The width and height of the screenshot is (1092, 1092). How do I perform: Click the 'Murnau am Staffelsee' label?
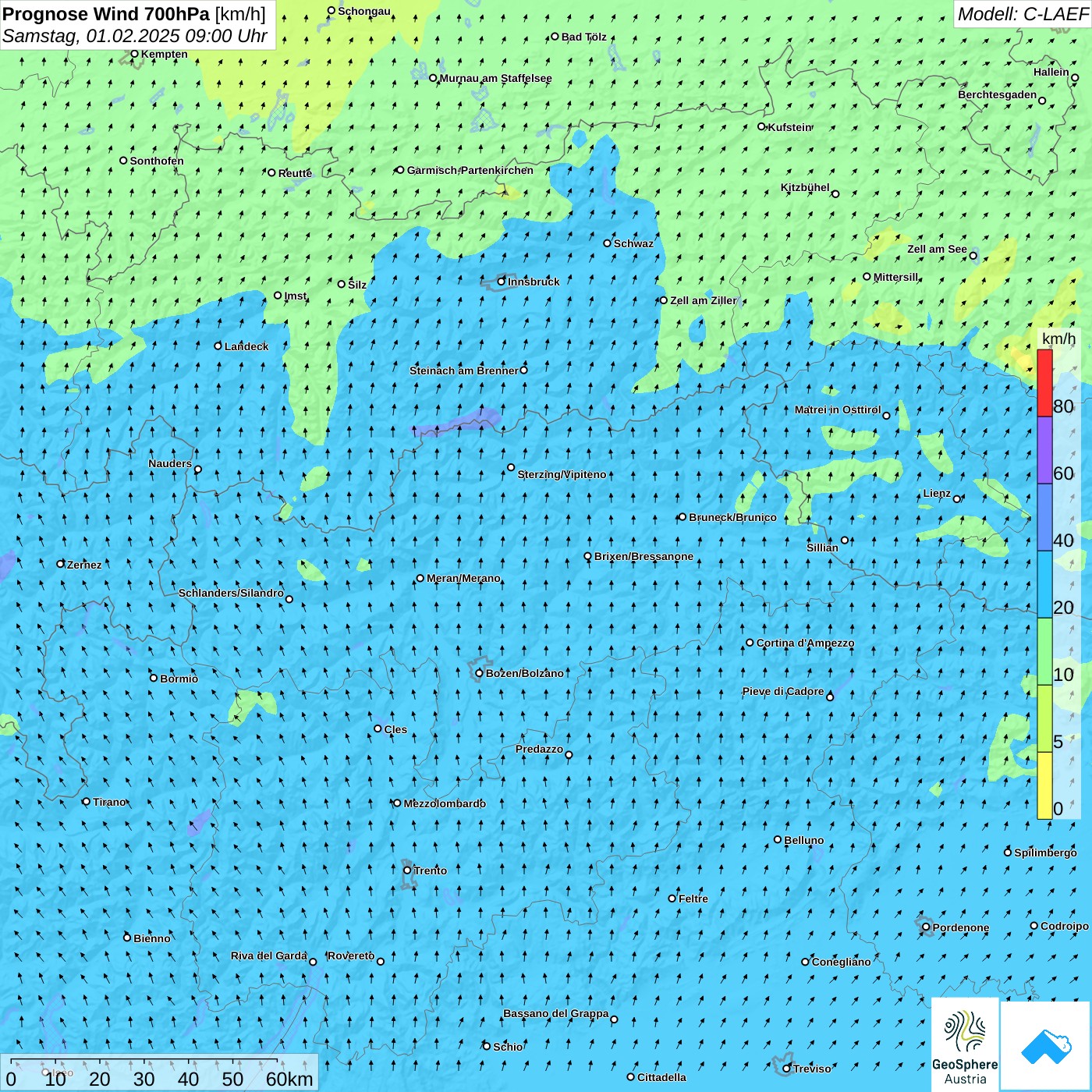coord(495,78)
